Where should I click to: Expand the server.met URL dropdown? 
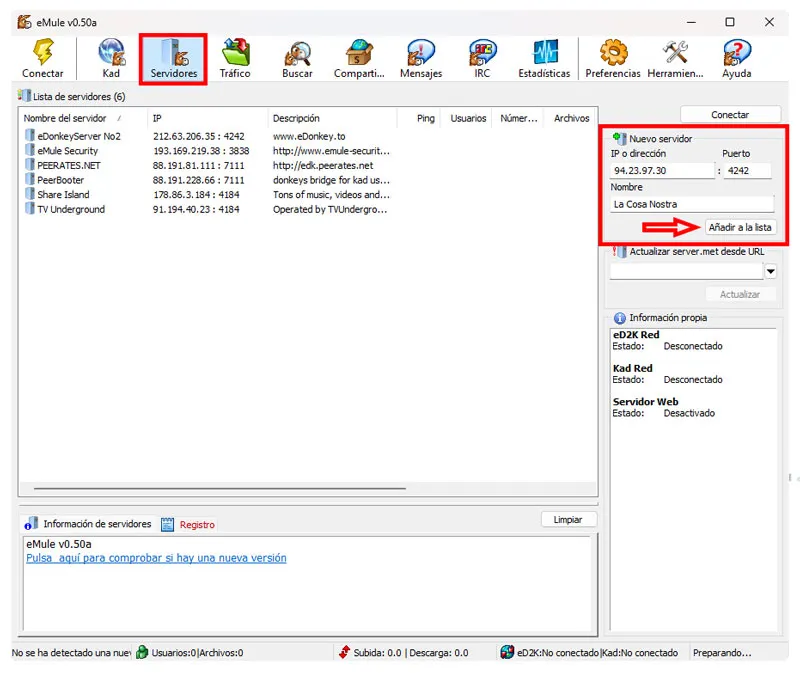770,271
